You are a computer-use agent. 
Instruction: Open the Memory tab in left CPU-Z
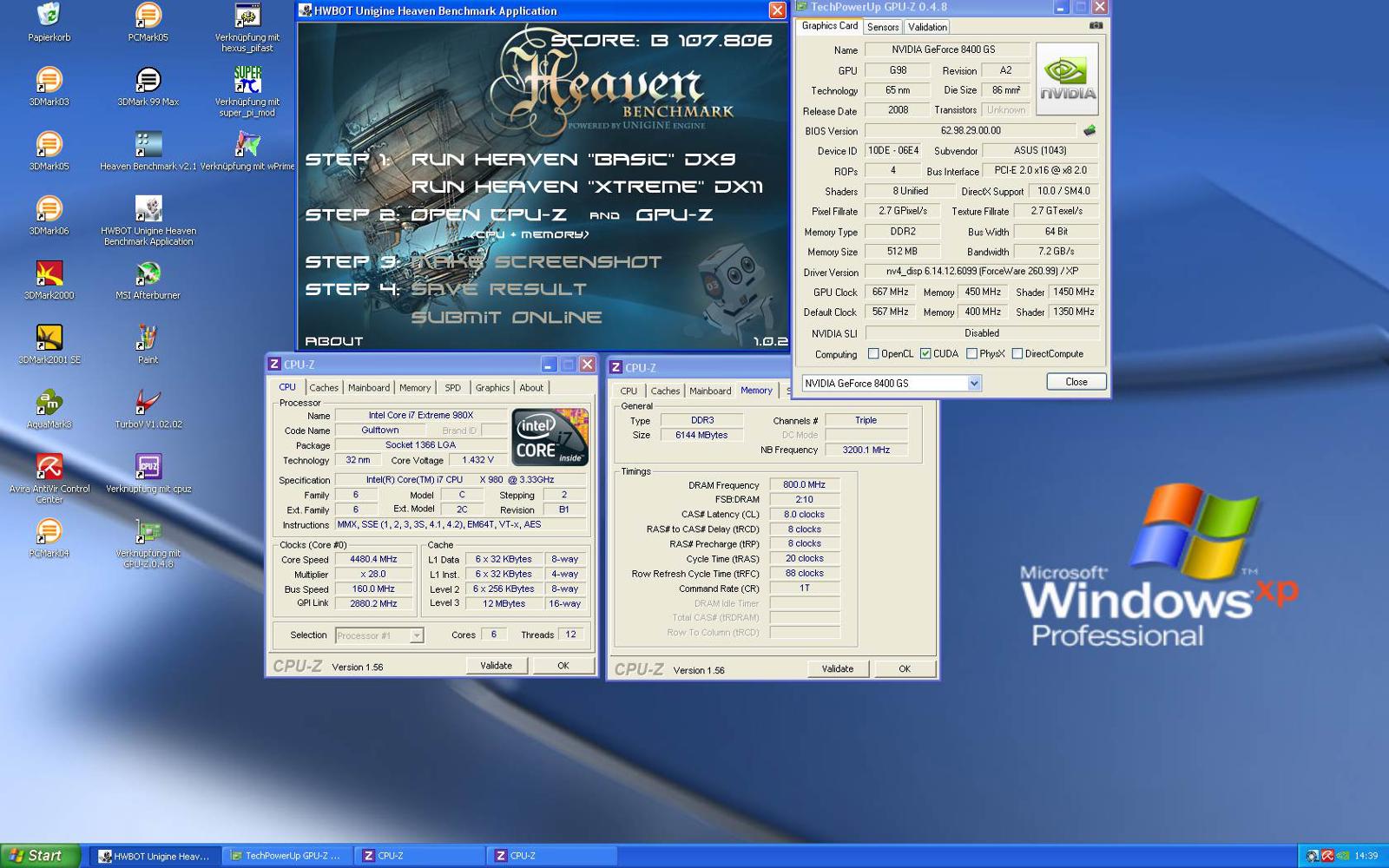[x=415, y=388]
